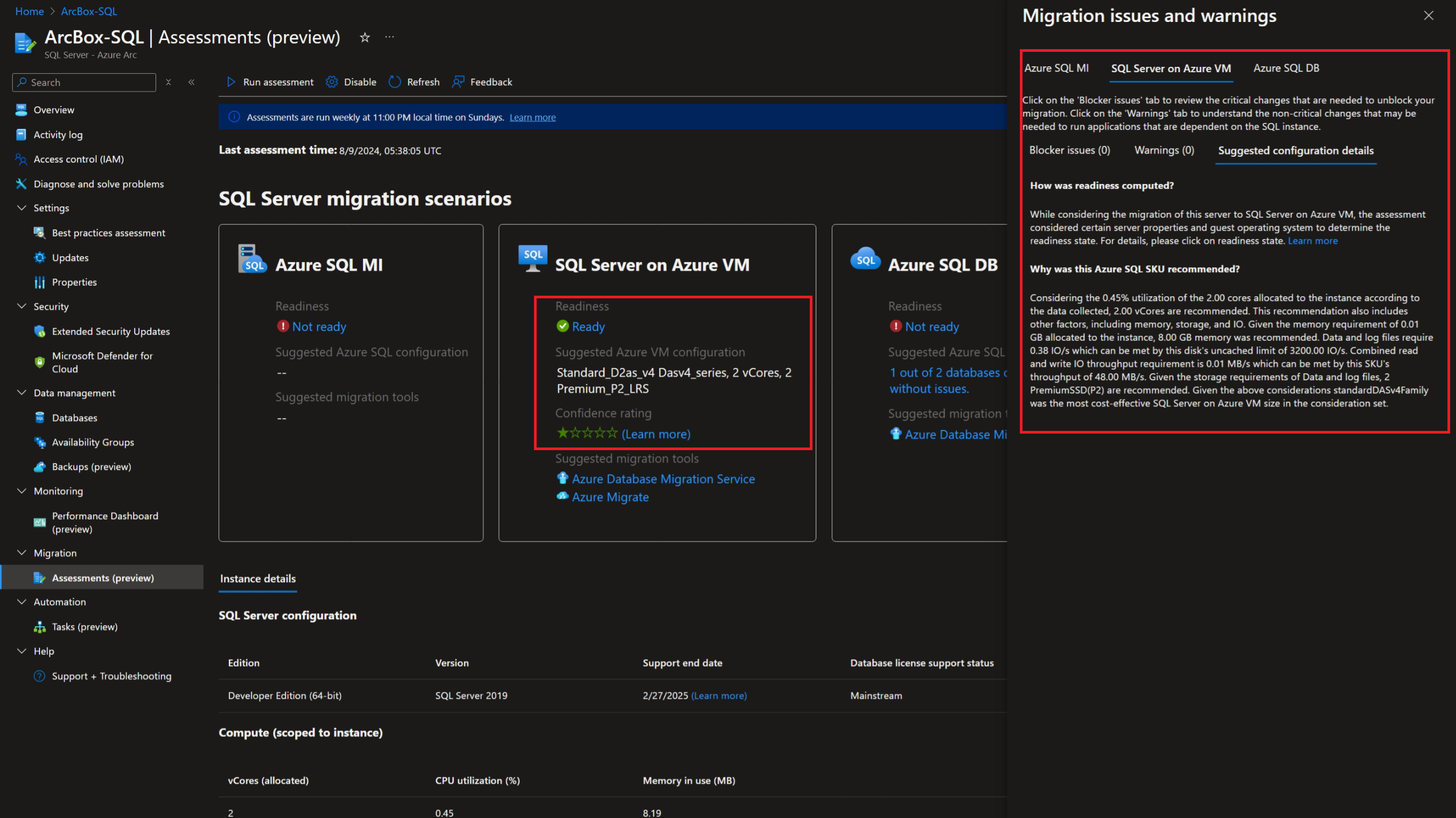
Task: Collapse the Monitoring section chevron
Action: click(21, 491)
